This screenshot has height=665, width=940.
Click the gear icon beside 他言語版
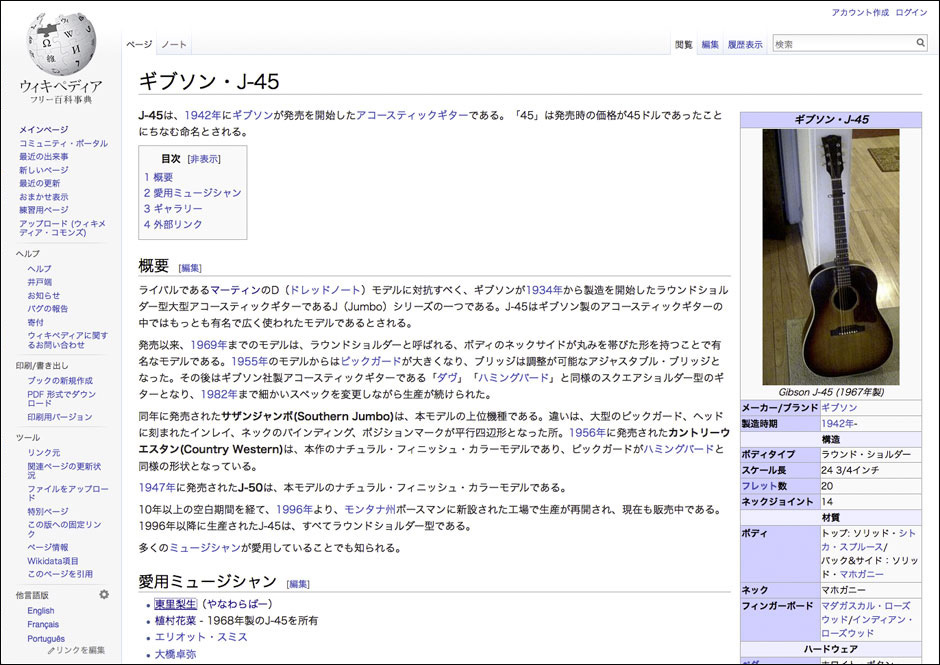104,594
